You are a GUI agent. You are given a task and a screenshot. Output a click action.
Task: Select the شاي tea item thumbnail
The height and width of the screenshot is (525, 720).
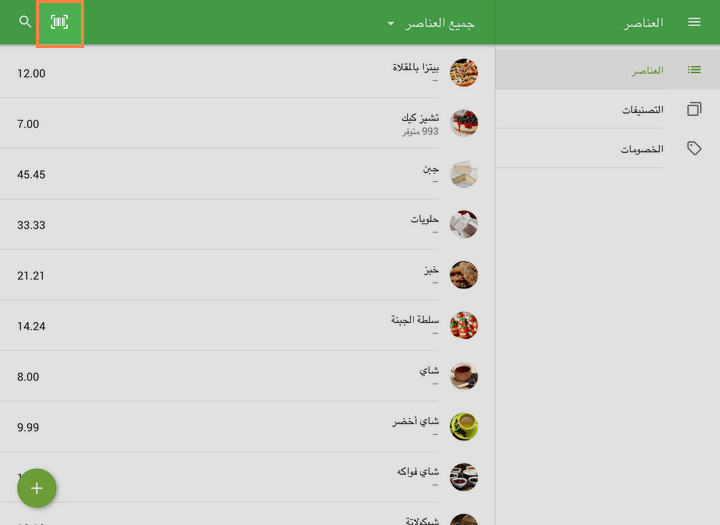463,376
